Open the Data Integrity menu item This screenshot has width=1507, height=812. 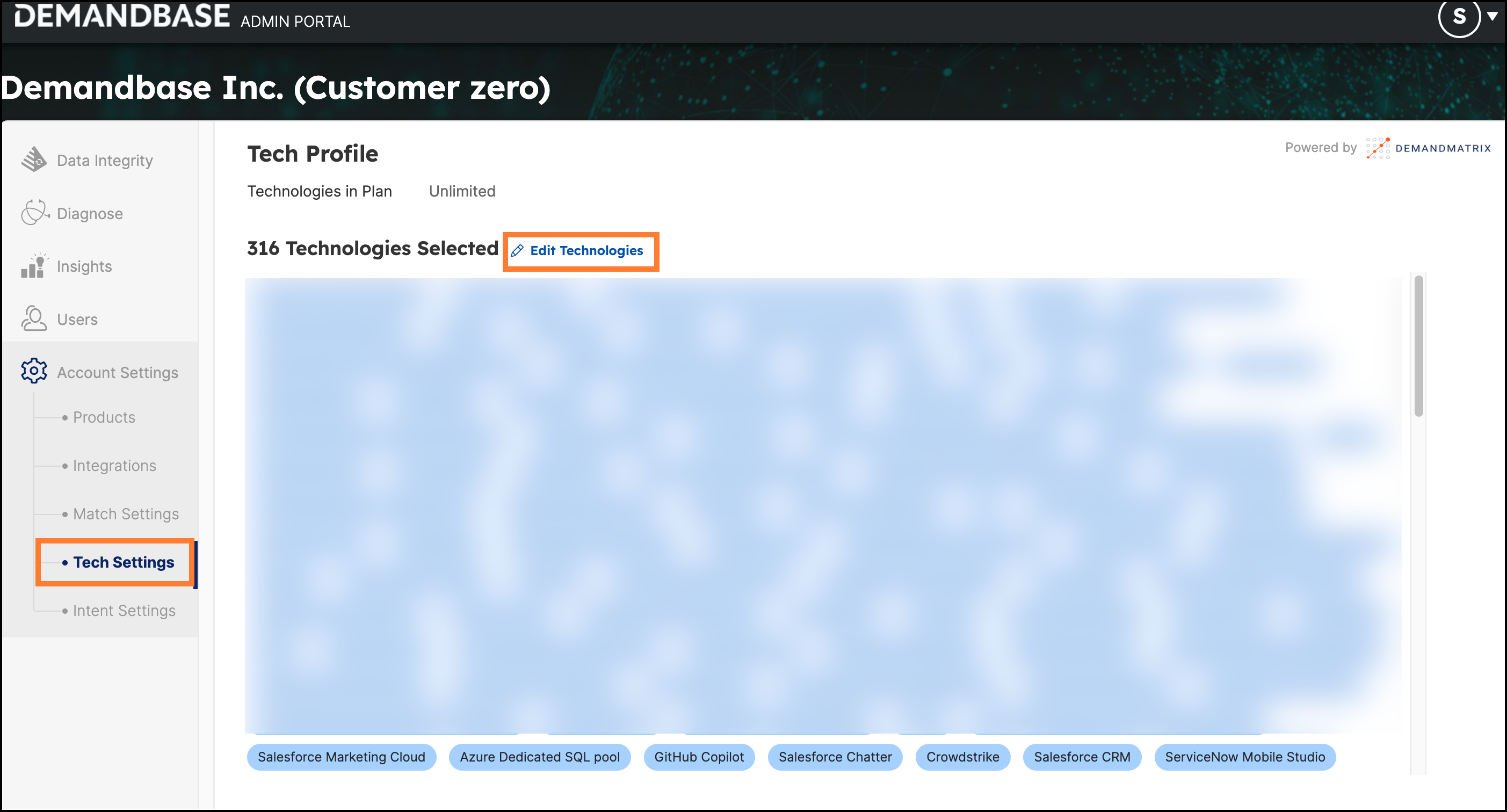click(104, 160)
